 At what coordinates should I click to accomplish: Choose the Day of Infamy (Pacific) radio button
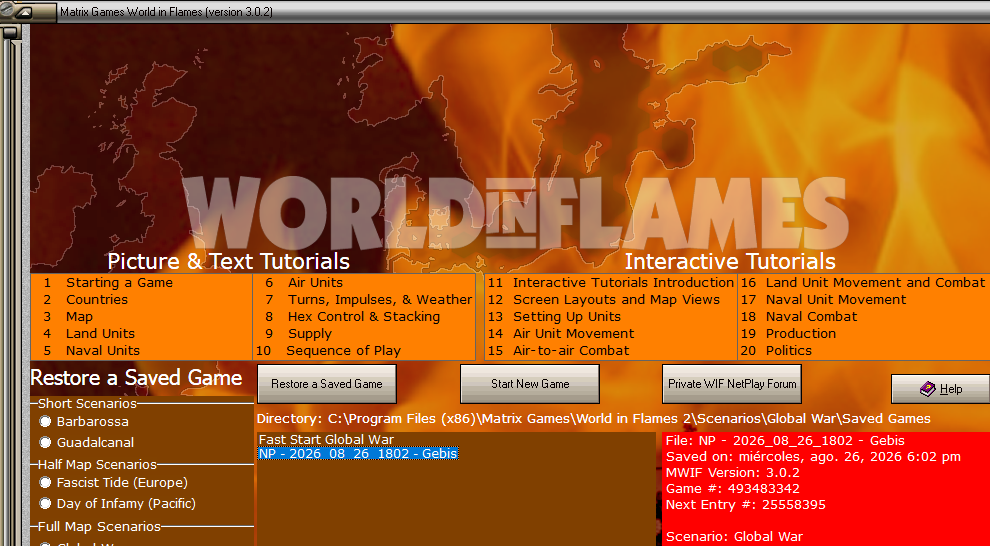click(45, 503)
